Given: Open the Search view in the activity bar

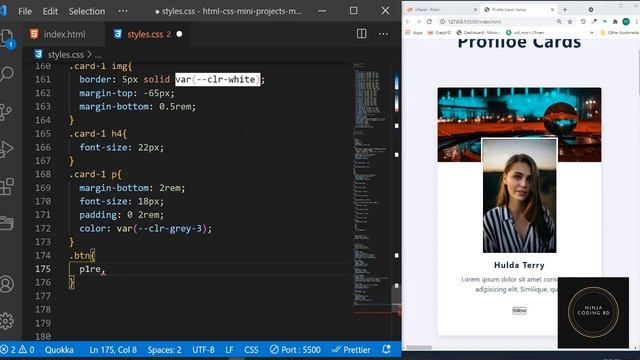Looking at the screenshot, I should coord(7,74).
